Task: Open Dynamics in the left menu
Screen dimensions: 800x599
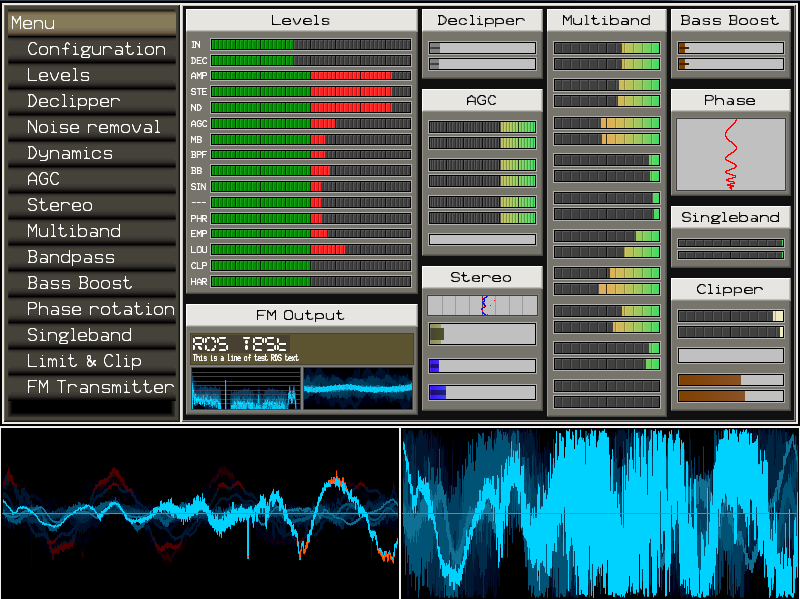Action: point(92,154)
